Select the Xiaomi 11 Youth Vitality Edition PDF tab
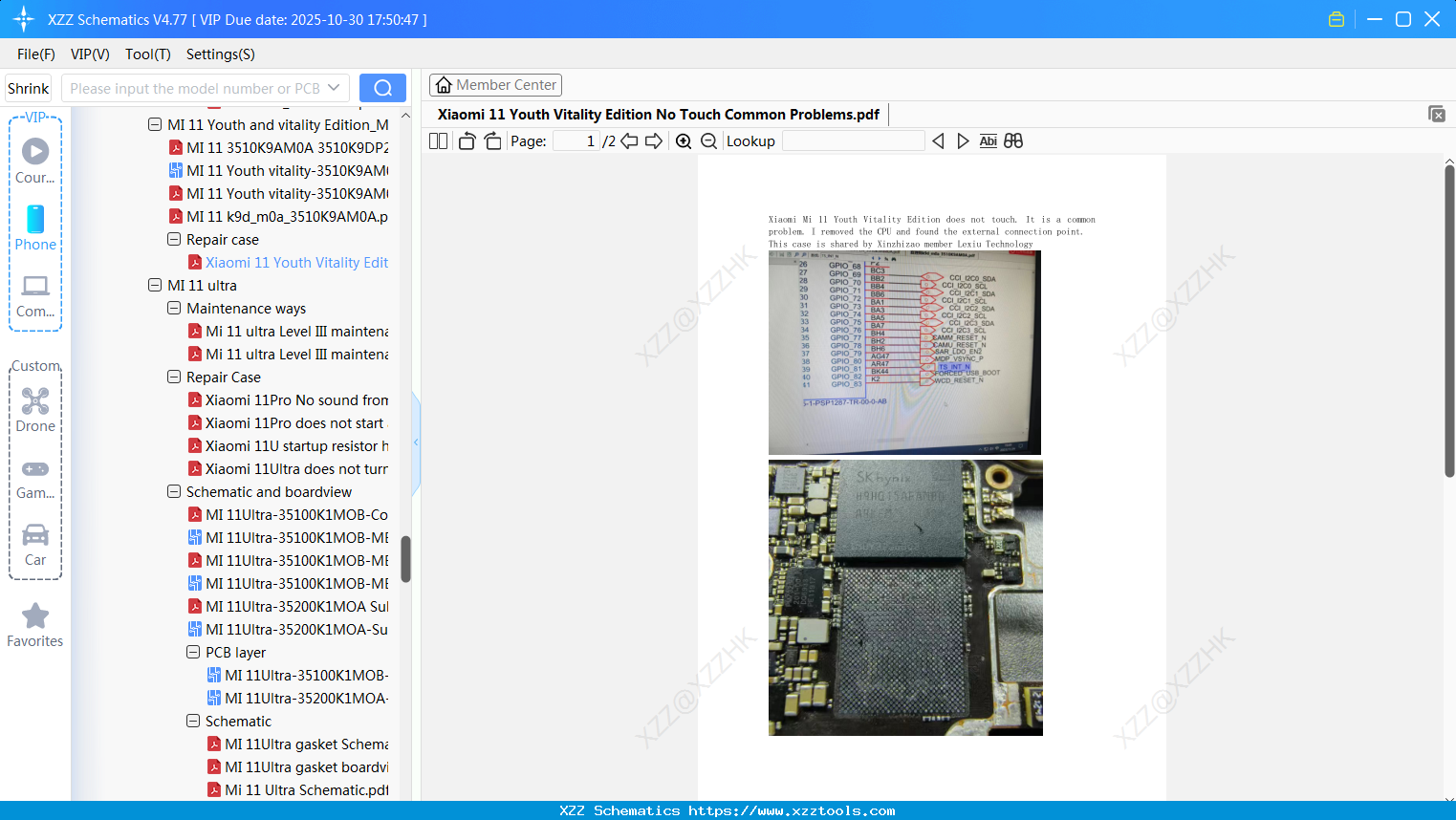This screenshot has width=1456, height=820. tap(659, 115)
